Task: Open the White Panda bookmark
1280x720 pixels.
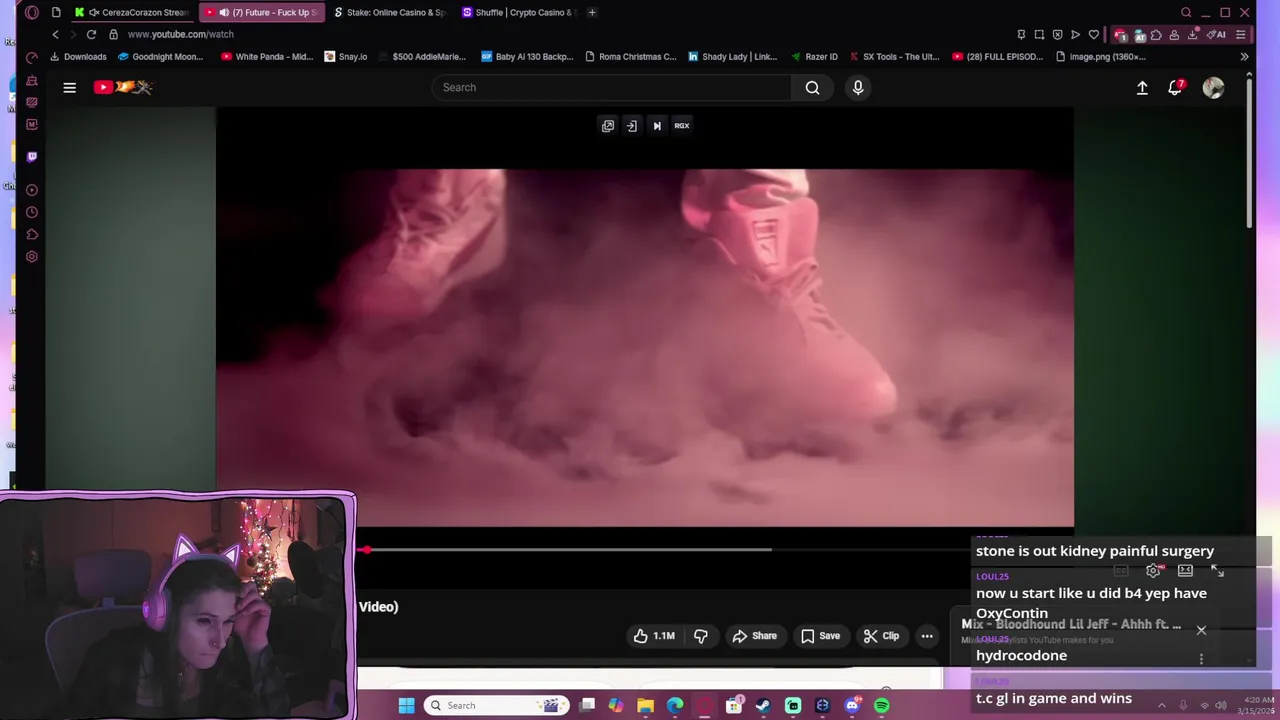Action: [x=267, y=57]
